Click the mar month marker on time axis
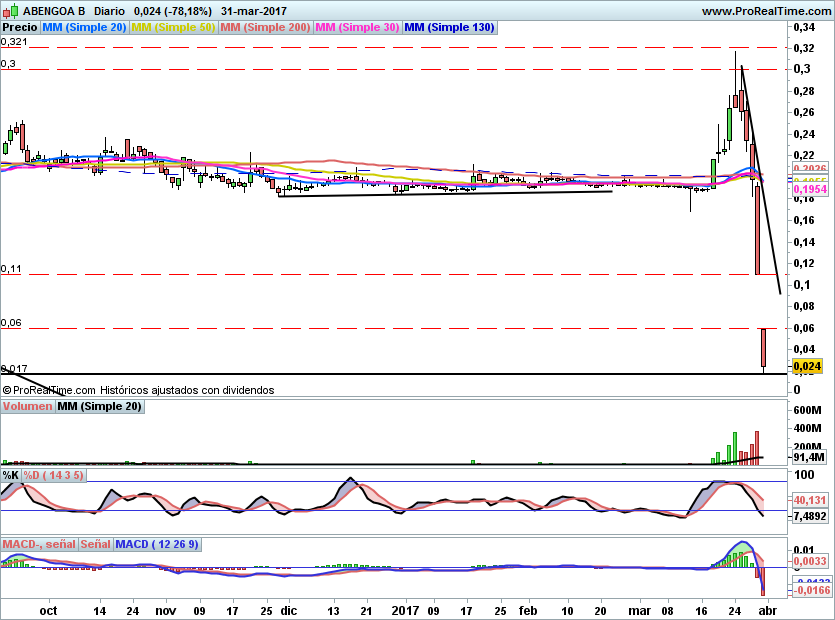This screenshot has height=620, width=835. point(640,610)
